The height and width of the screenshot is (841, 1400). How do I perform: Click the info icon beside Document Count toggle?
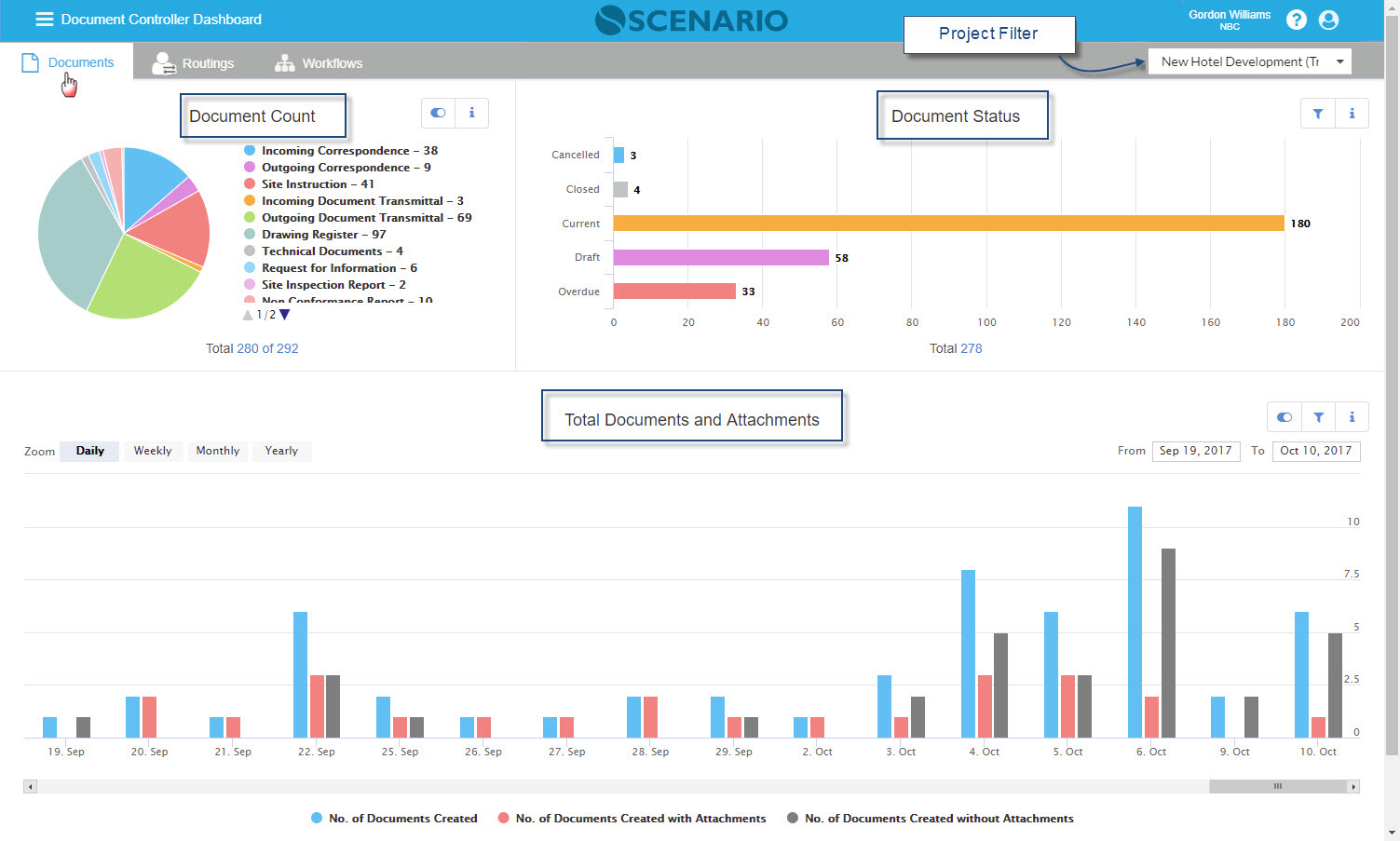pos(471,113)
